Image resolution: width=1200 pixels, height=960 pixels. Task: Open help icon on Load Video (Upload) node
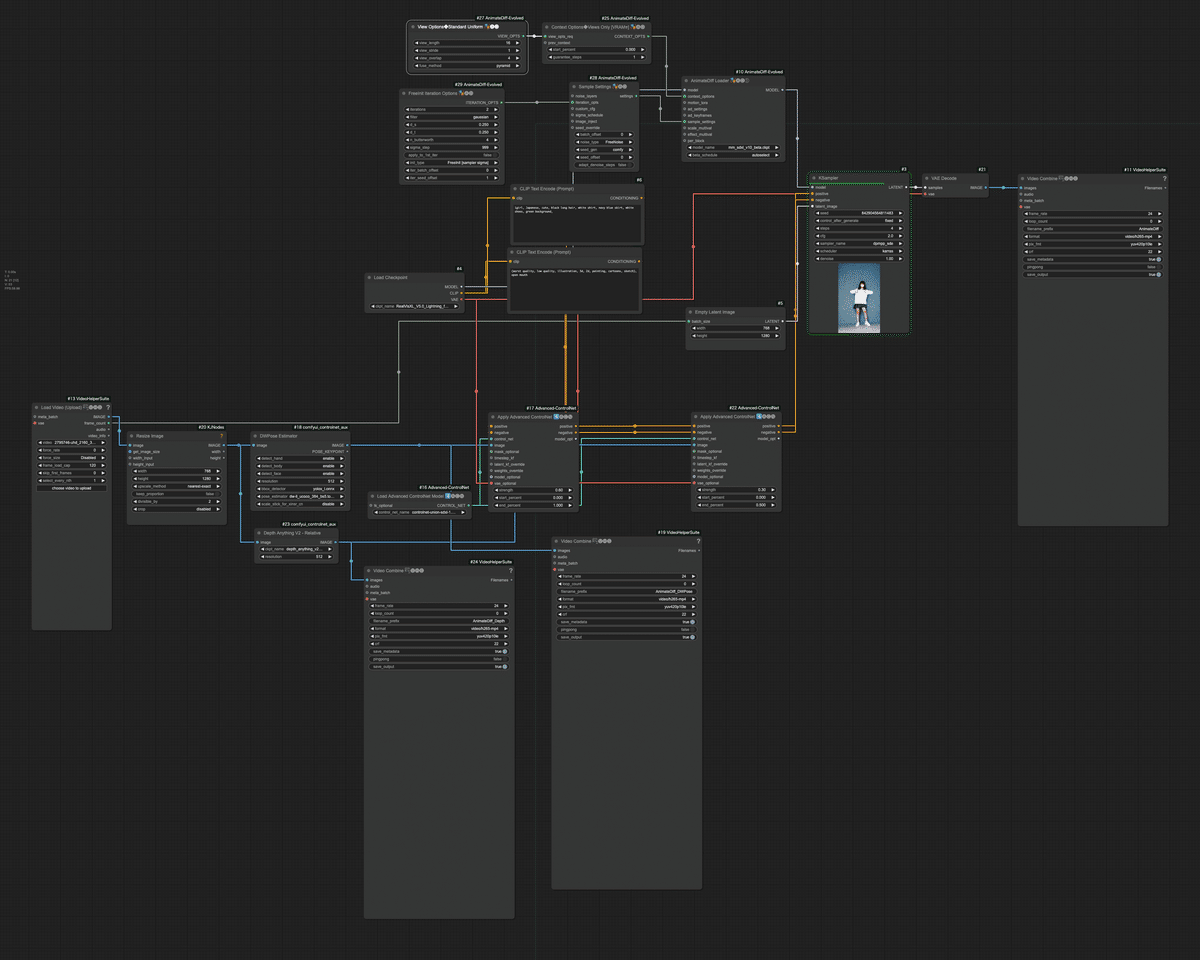(x=108, y=407)
